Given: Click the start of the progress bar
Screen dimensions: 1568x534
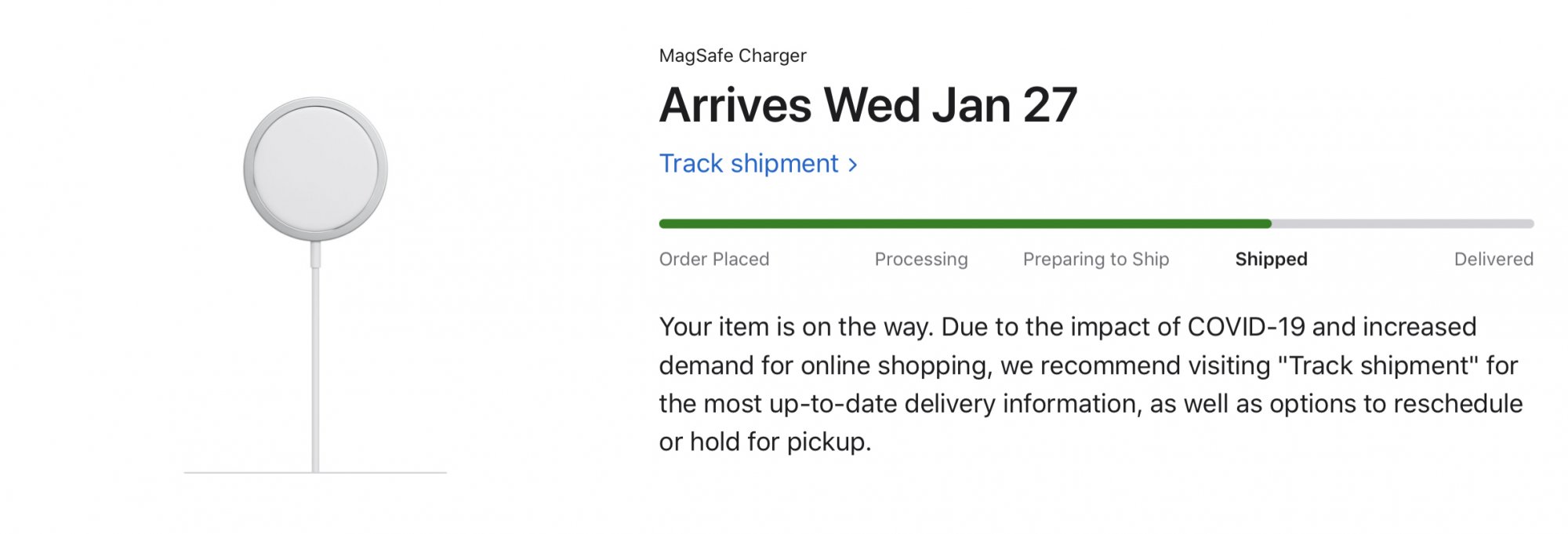Looking at the screenshot, I should [663, 223].
